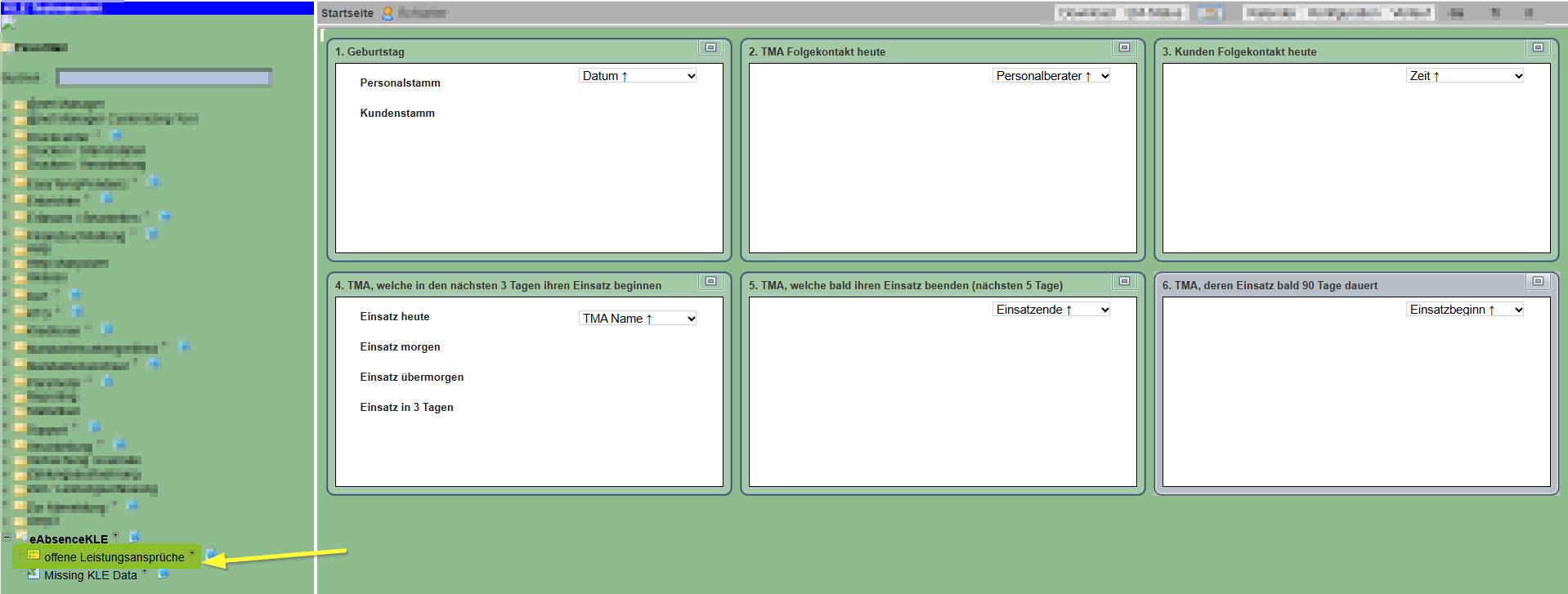Click maximize icon on panel 4 header

[710, 282]
